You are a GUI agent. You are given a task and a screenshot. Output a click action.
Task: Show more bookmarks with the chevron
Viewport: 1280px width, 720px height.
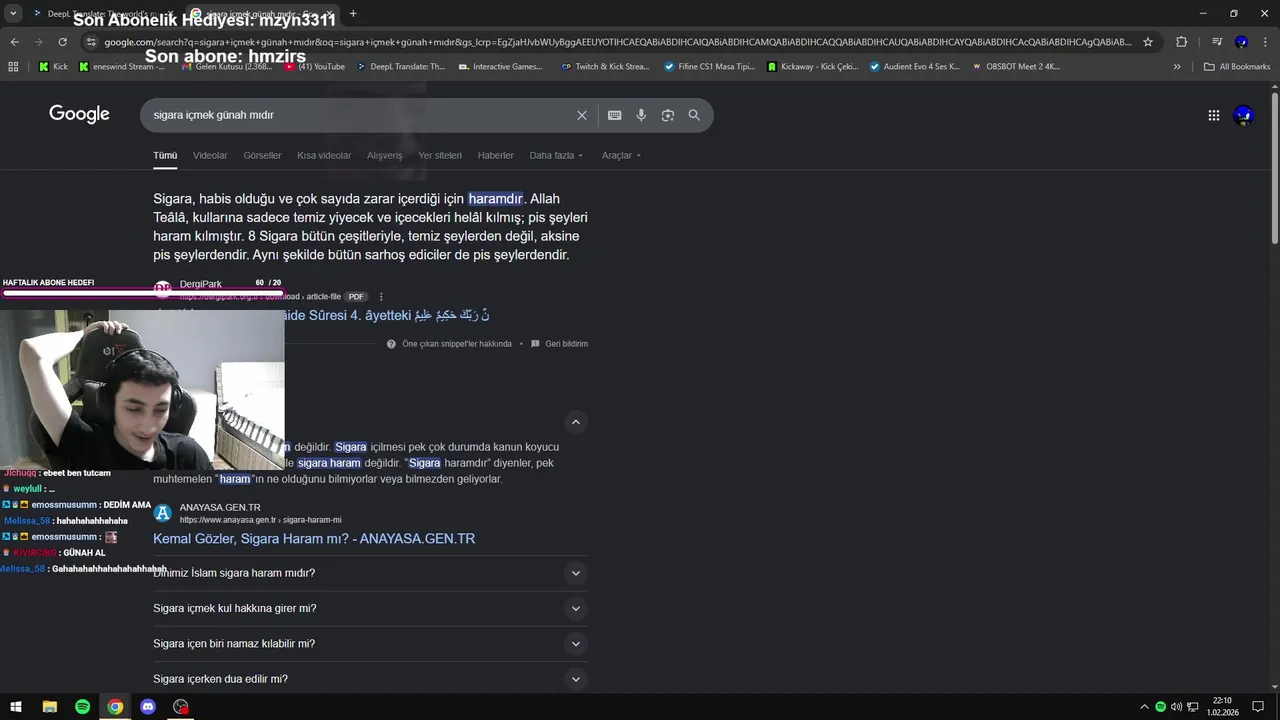click(x=1177, y=67)
